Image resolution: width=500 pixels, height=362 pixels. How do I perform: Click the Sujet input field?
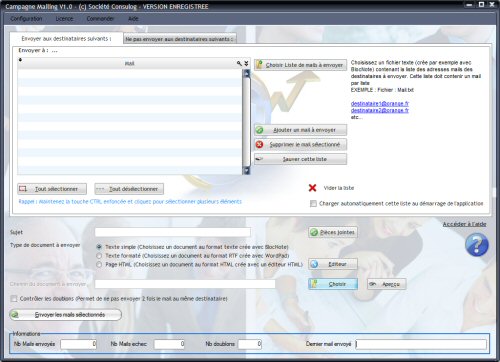point(173,232)
